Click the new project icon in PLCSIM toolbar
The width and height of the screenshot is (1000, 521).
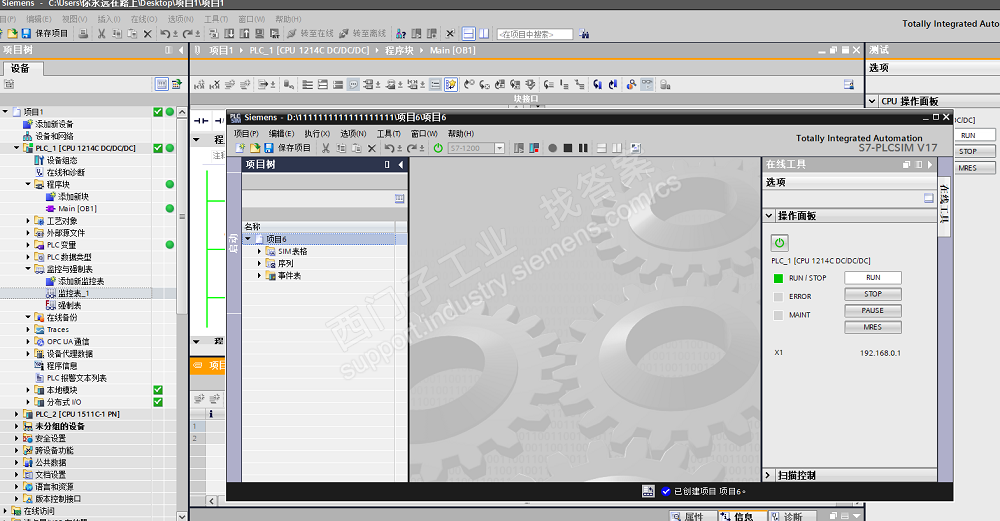coord(240,148)
